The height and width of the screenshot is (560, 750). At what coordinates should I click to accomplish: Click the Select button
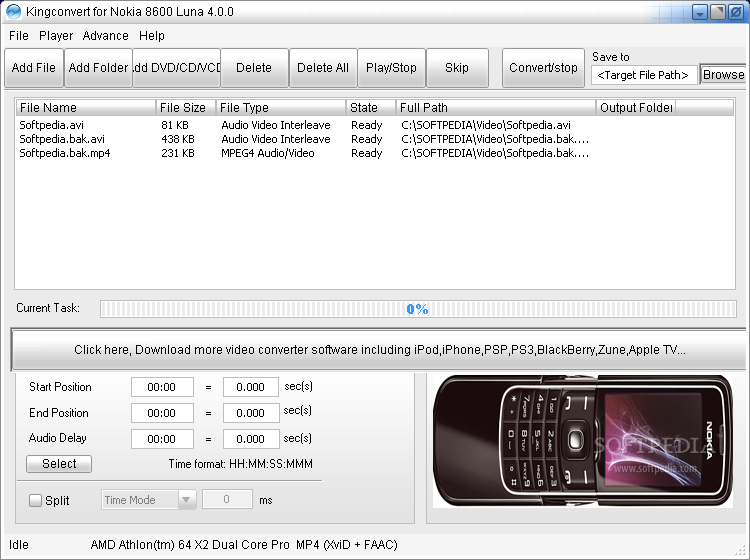59,463
